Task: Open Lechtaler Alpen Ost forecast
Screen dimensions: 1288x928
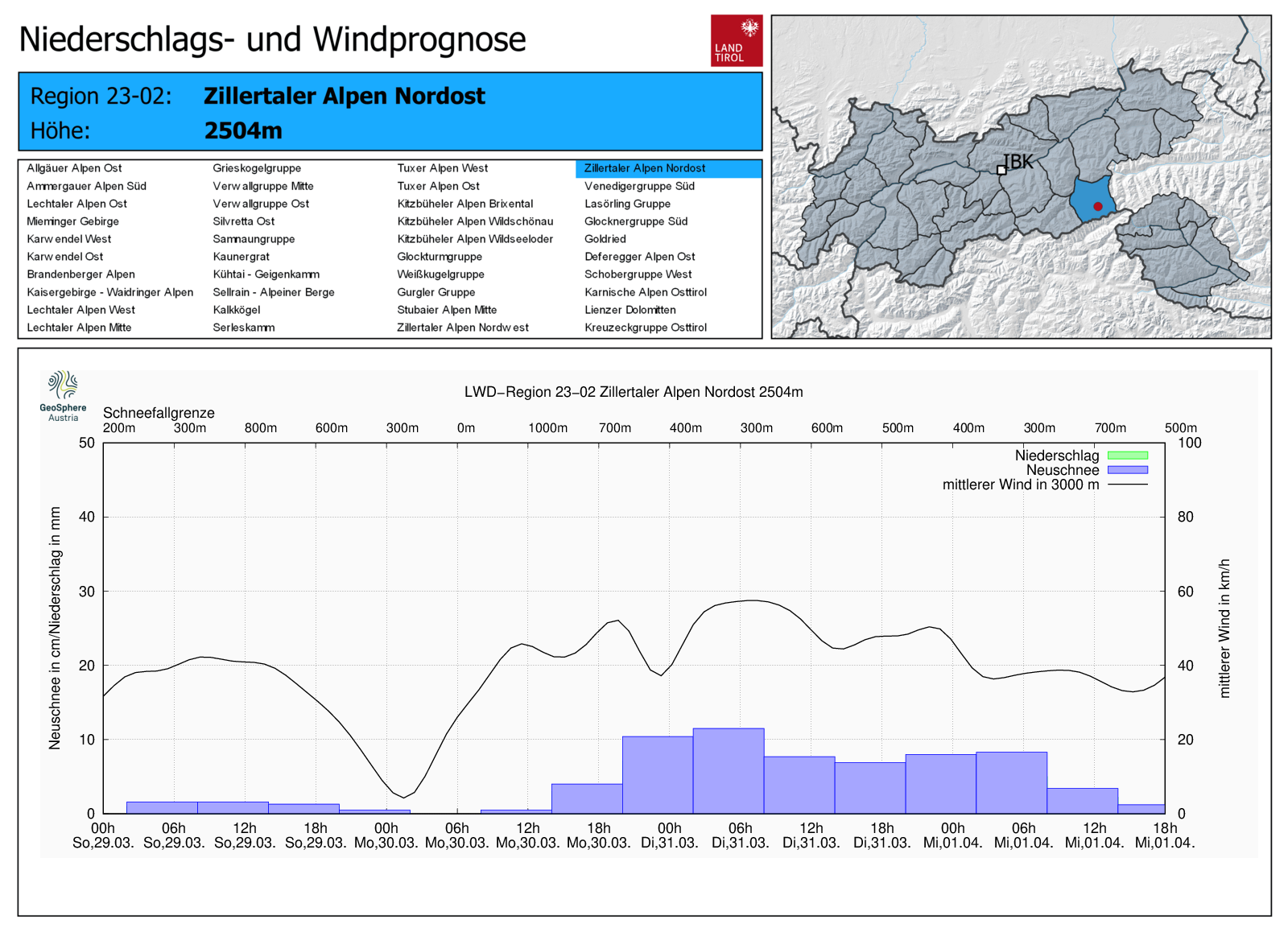Action: tap(76, 204)
